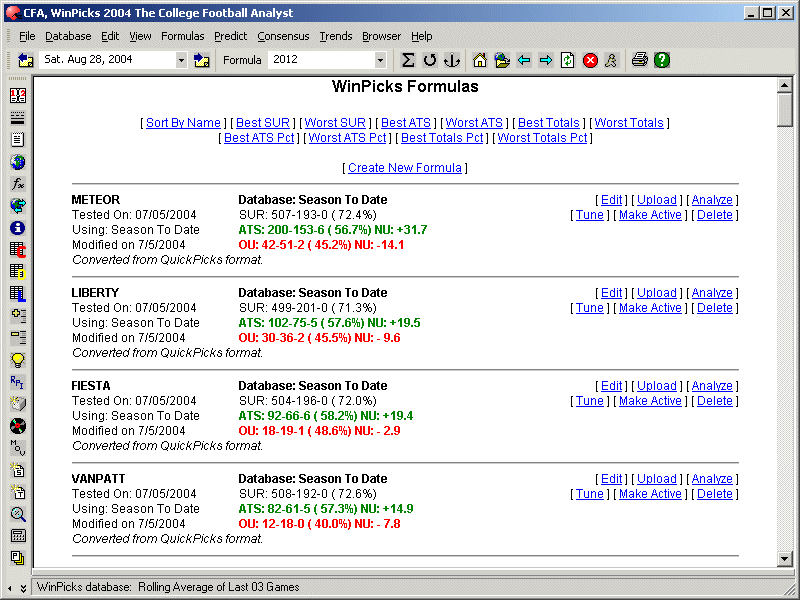Click Delete link for VANPATT formula

[714, 494]
